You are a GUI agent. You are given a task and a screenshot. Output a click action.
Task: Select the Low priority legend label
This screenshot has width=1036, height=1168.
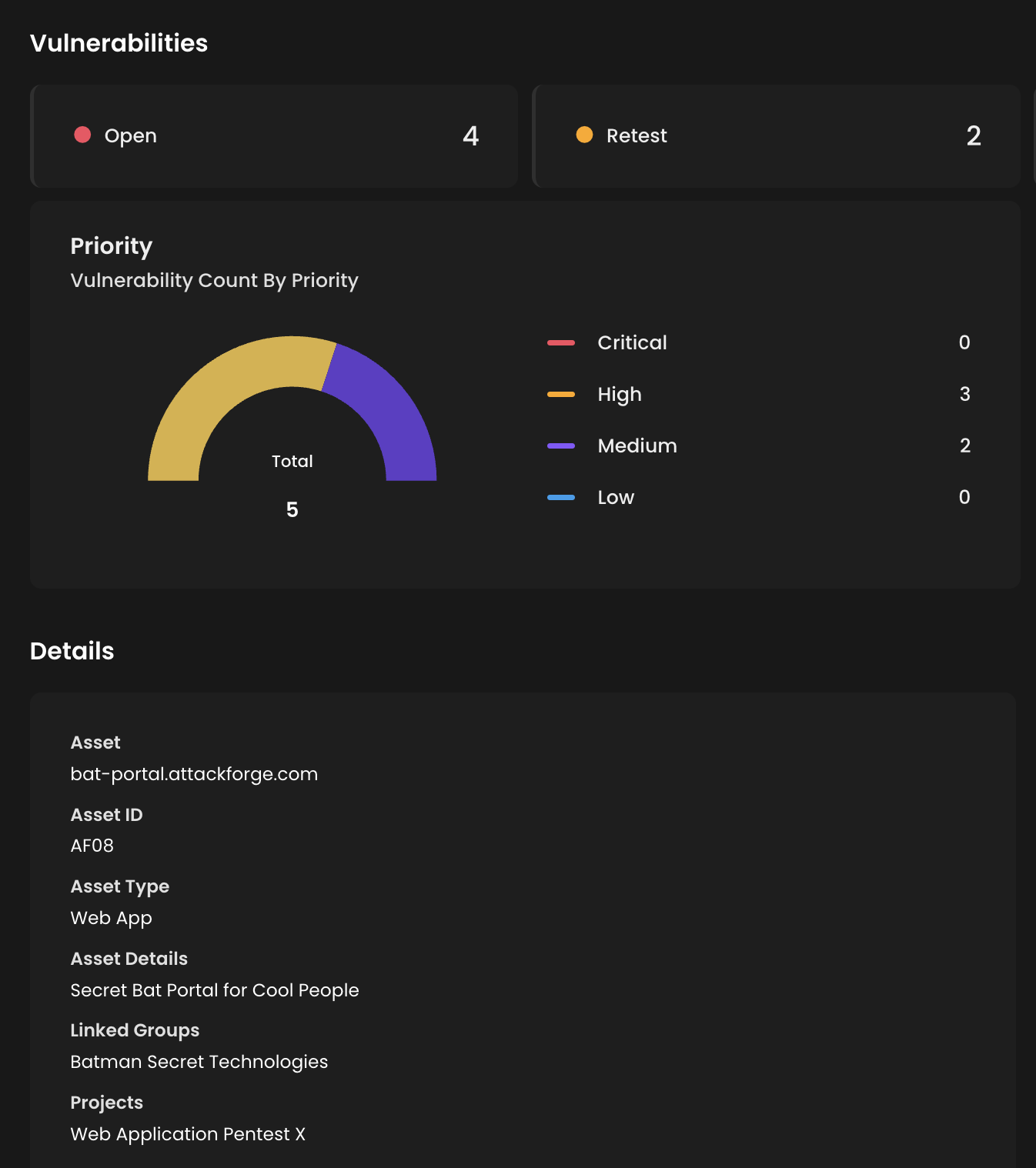pyautogui.click(x=616, y=497)
